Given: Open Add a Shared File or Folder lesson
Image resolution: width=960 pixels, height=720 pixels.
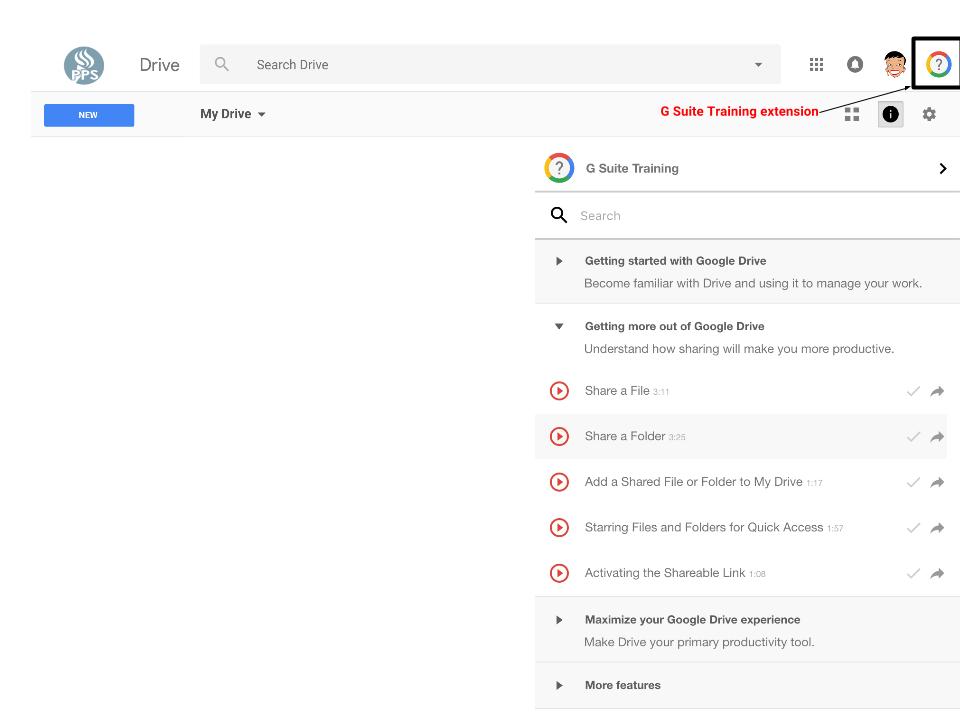Looking at the screenshot, I should pyautogui.click(x=693, y=482).
